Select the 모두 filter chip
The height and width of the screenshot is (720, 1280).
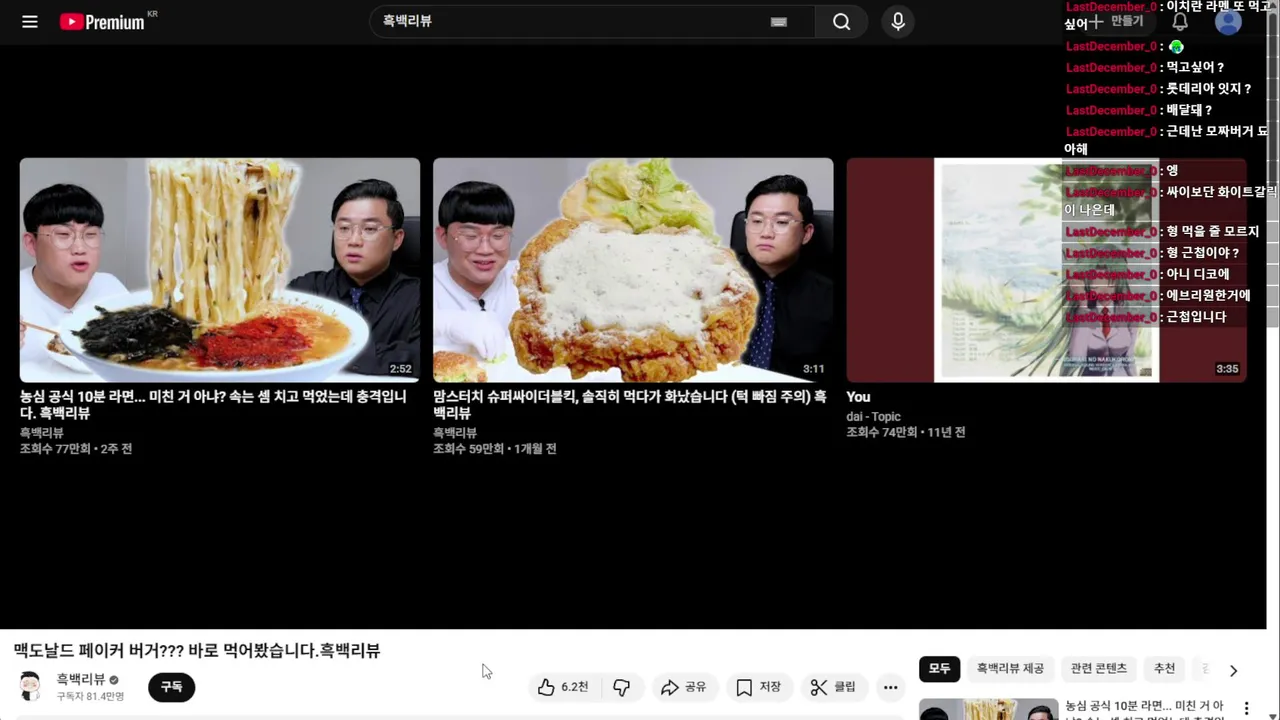pyautogui.click(x=940, y=668)
